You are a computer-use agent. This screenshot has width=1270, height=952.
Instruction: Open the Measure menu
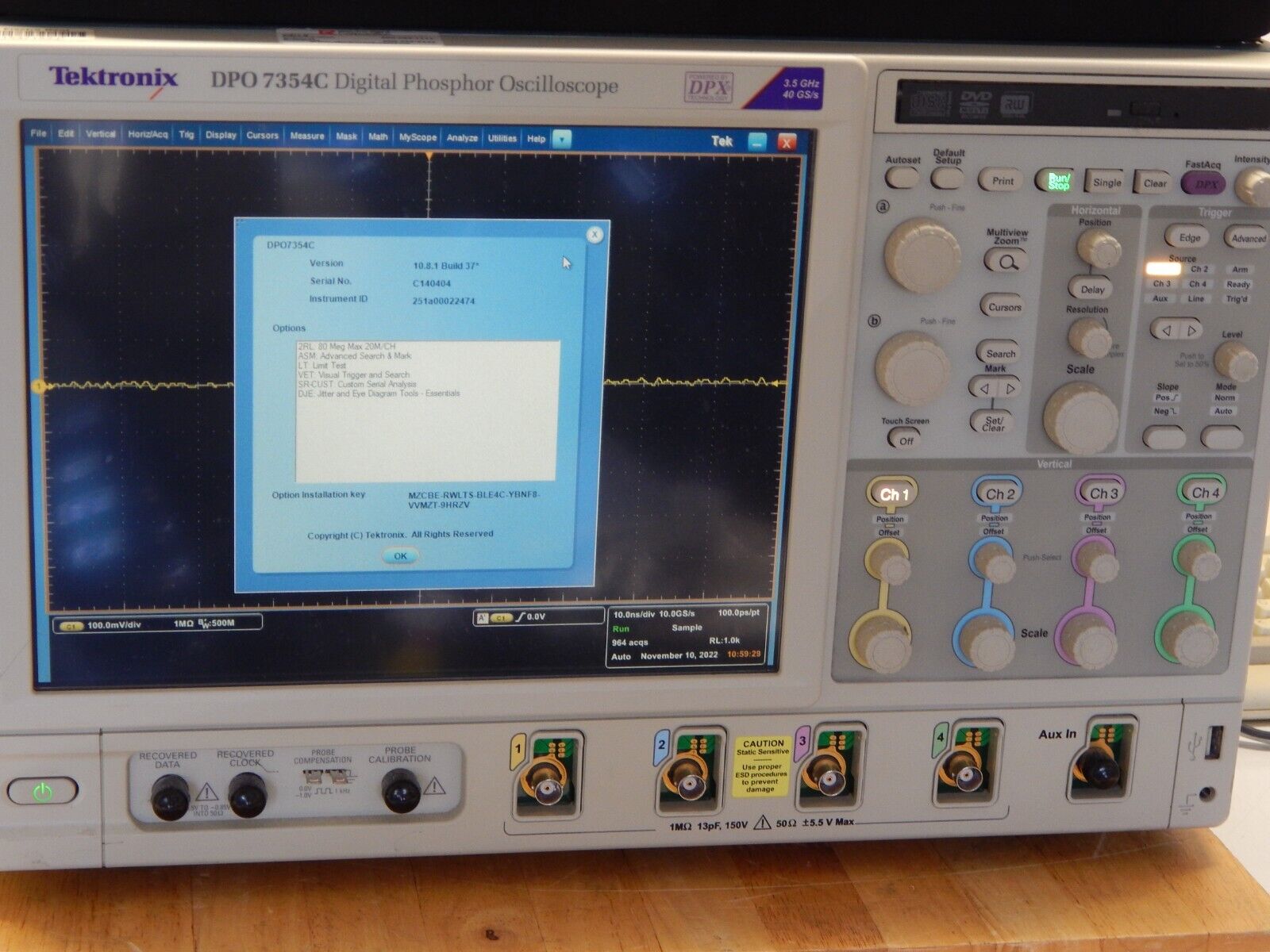[x=308, y=136]
